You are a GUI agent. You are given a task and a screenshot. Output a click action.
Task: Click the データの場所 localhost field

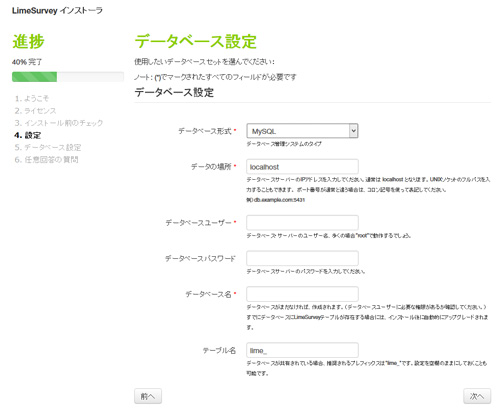[302, 167]
